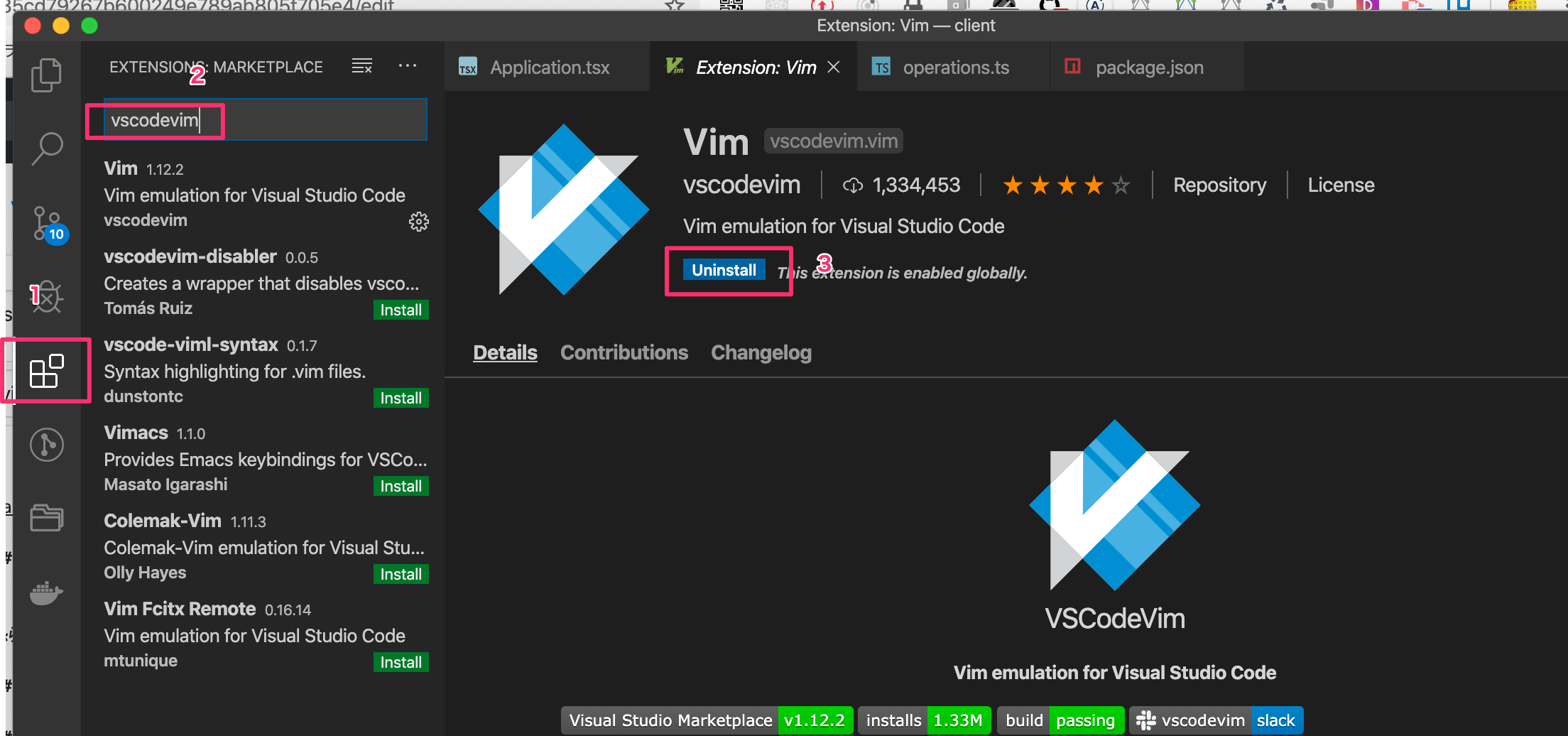Uninstall the Vim extension

724,270
